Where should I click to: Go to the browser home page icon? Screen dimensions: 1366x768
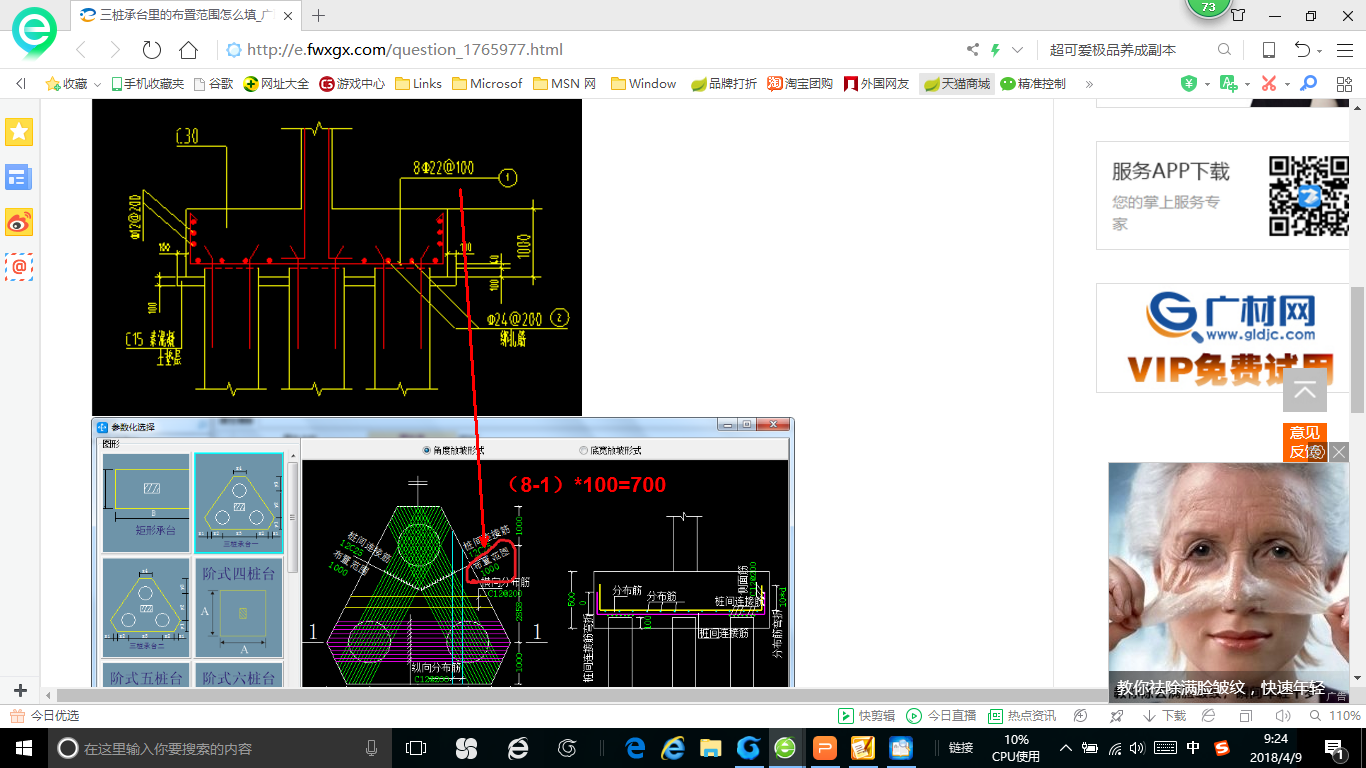pos(188,50)
